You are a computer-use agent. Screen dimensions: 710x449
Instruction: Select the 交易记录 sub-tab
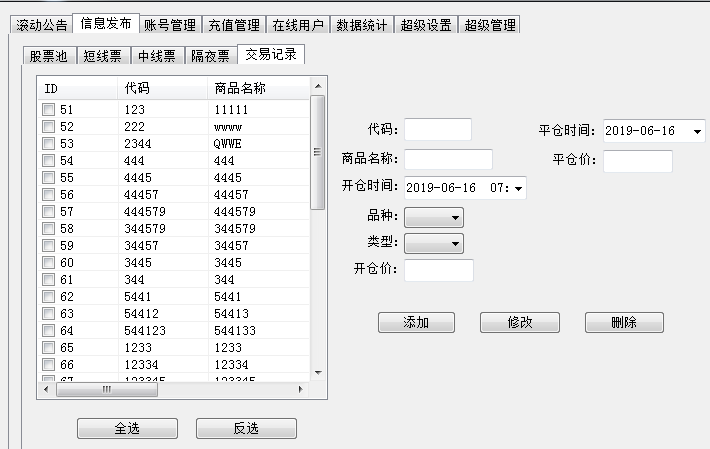pos(271,54)
